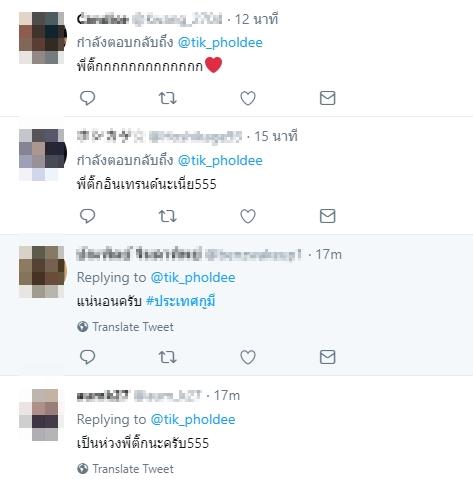Retweet the 12 นาที heart tweet
Viewport: 473px width, 485px height.
tap(167, 98)
